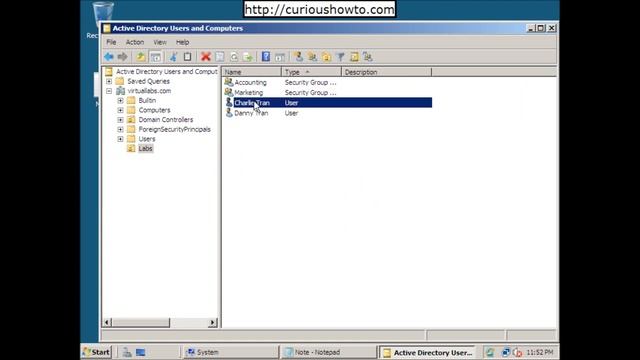Click the Active Directory User... taskbar button

[427, 353]
